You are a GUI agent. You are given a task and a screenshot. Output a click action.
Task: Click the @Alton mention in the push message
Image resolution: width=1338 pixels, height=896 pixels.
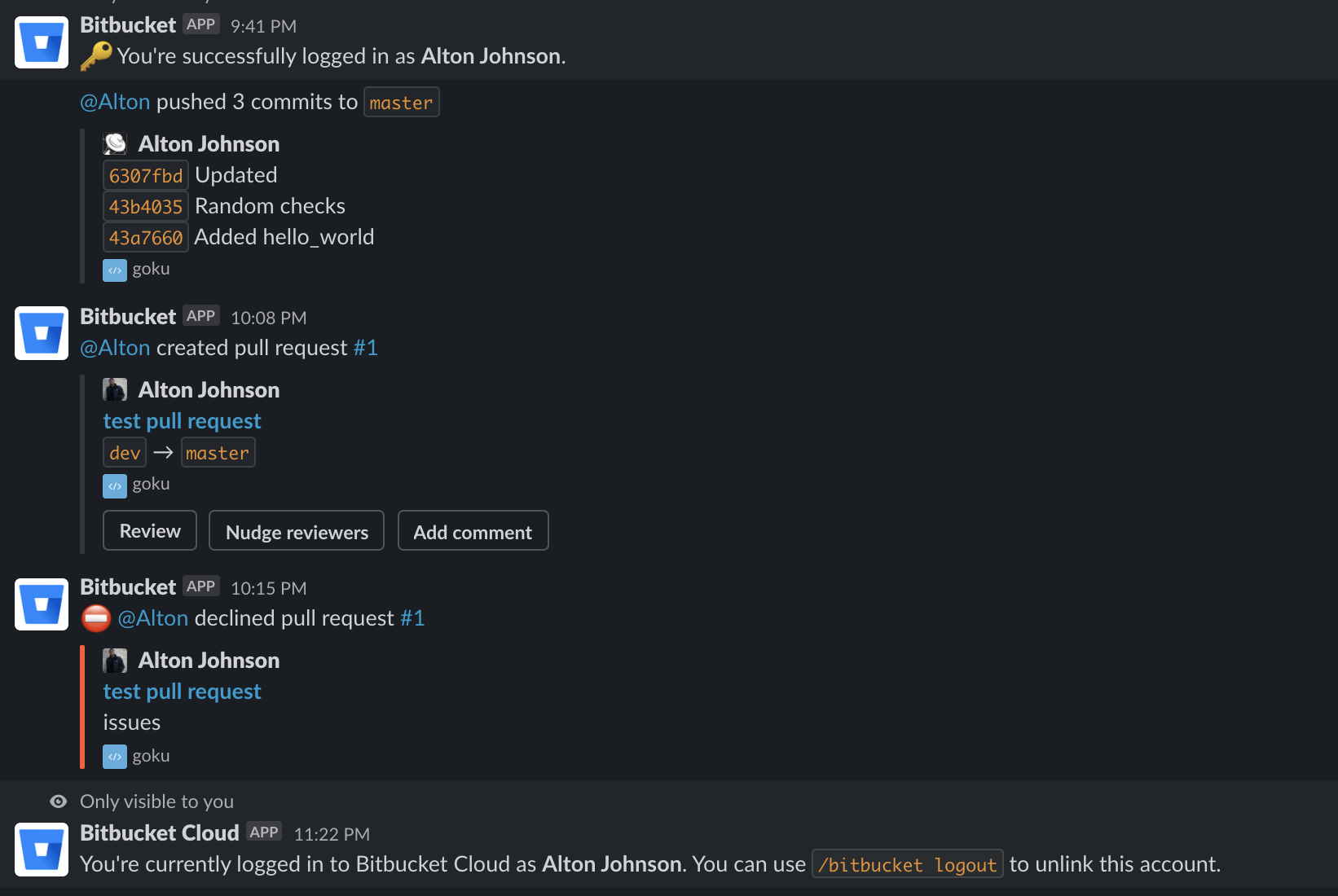click(114, 101)
